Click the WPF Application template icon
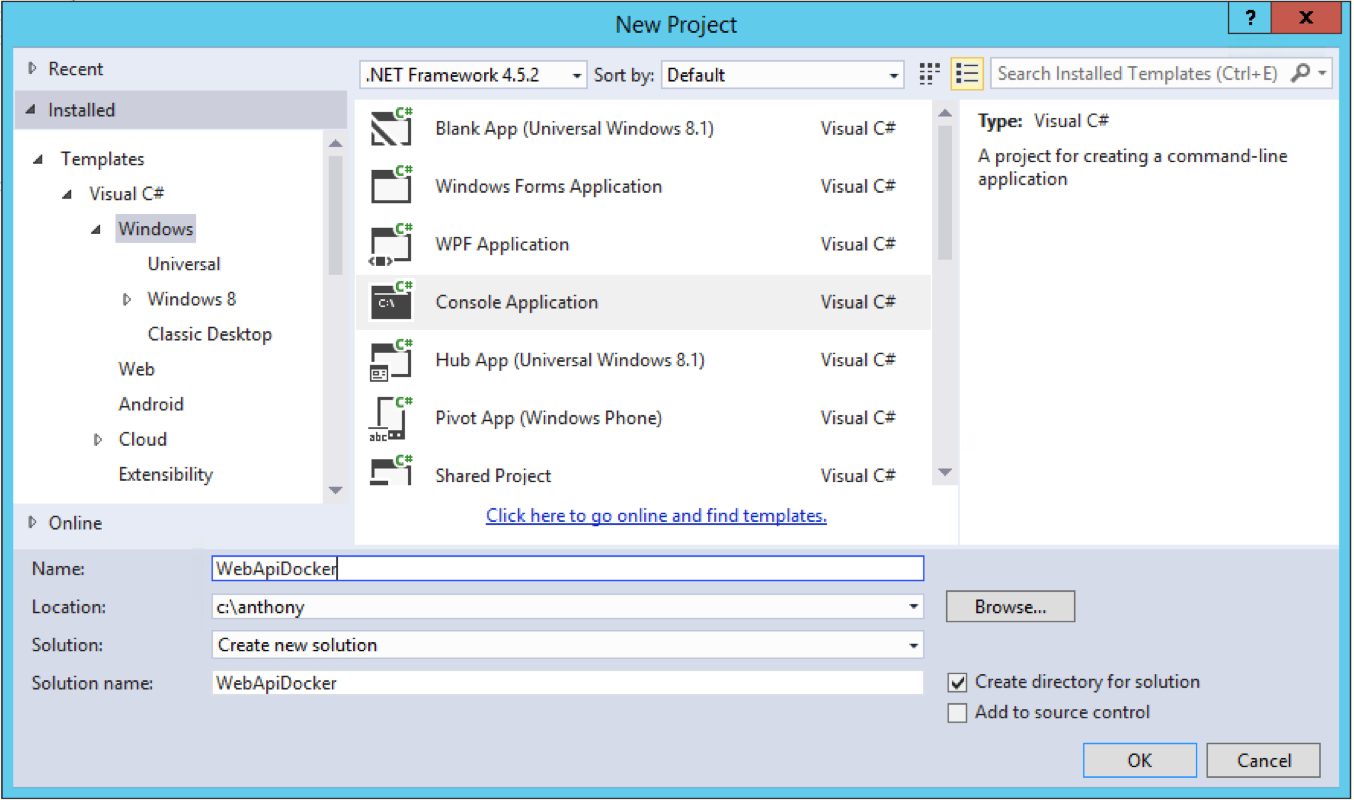Viewport: 1354px width, 800px height. [x=391, y=243]
